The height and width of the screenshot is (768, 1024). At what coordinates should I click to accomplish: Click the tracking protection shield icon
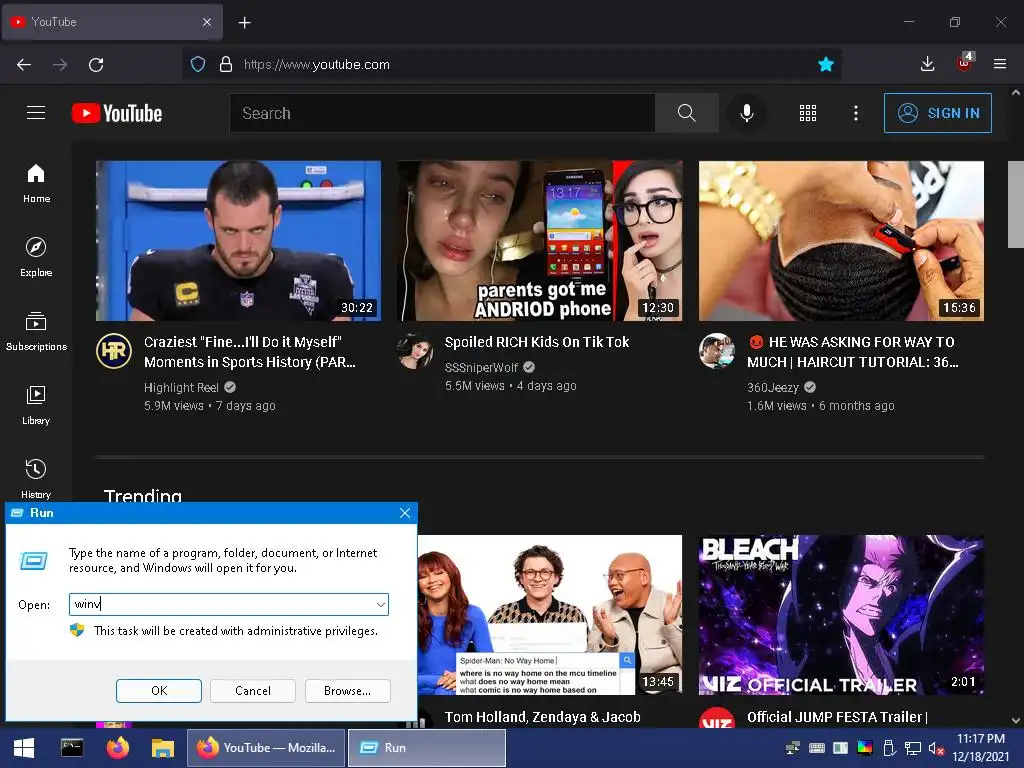point(198,64)
